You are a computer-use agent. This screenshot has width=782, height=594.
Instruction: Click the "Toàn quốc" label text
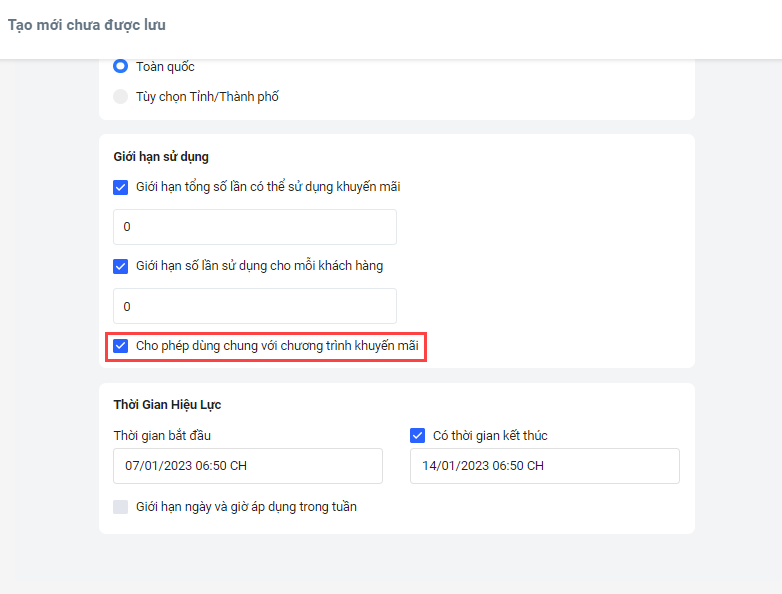165,67
